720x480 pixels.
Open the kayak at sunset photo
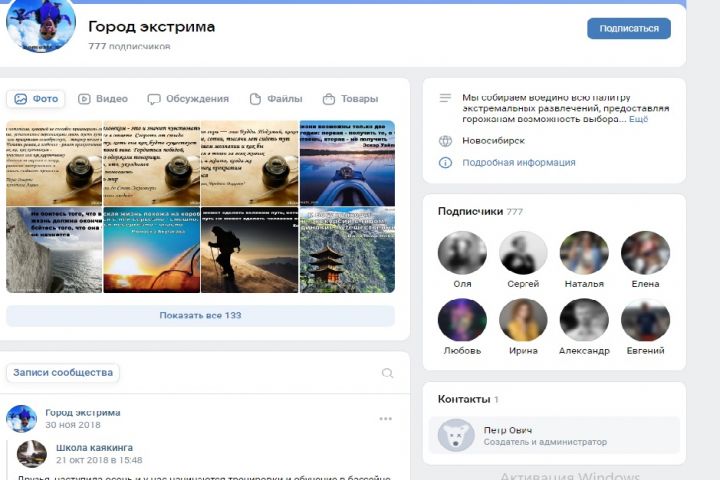tap(347, 163)
